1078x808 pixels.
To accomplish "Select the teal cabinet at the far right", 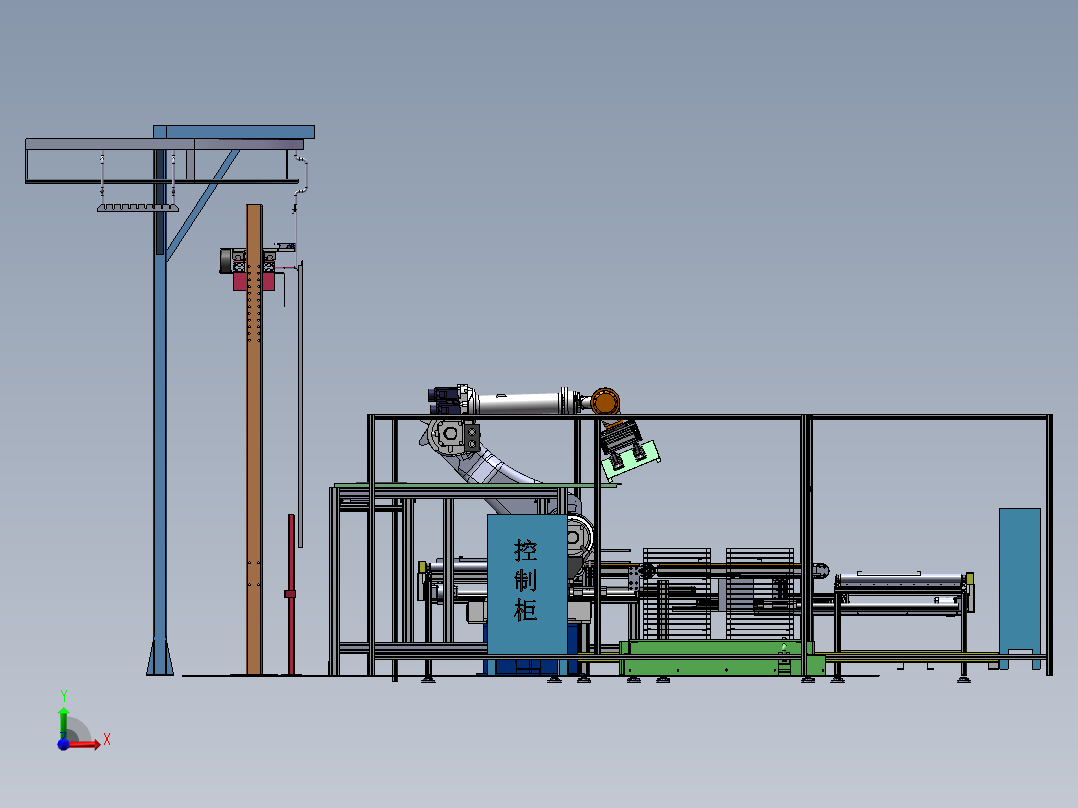I will [1020, 587].
